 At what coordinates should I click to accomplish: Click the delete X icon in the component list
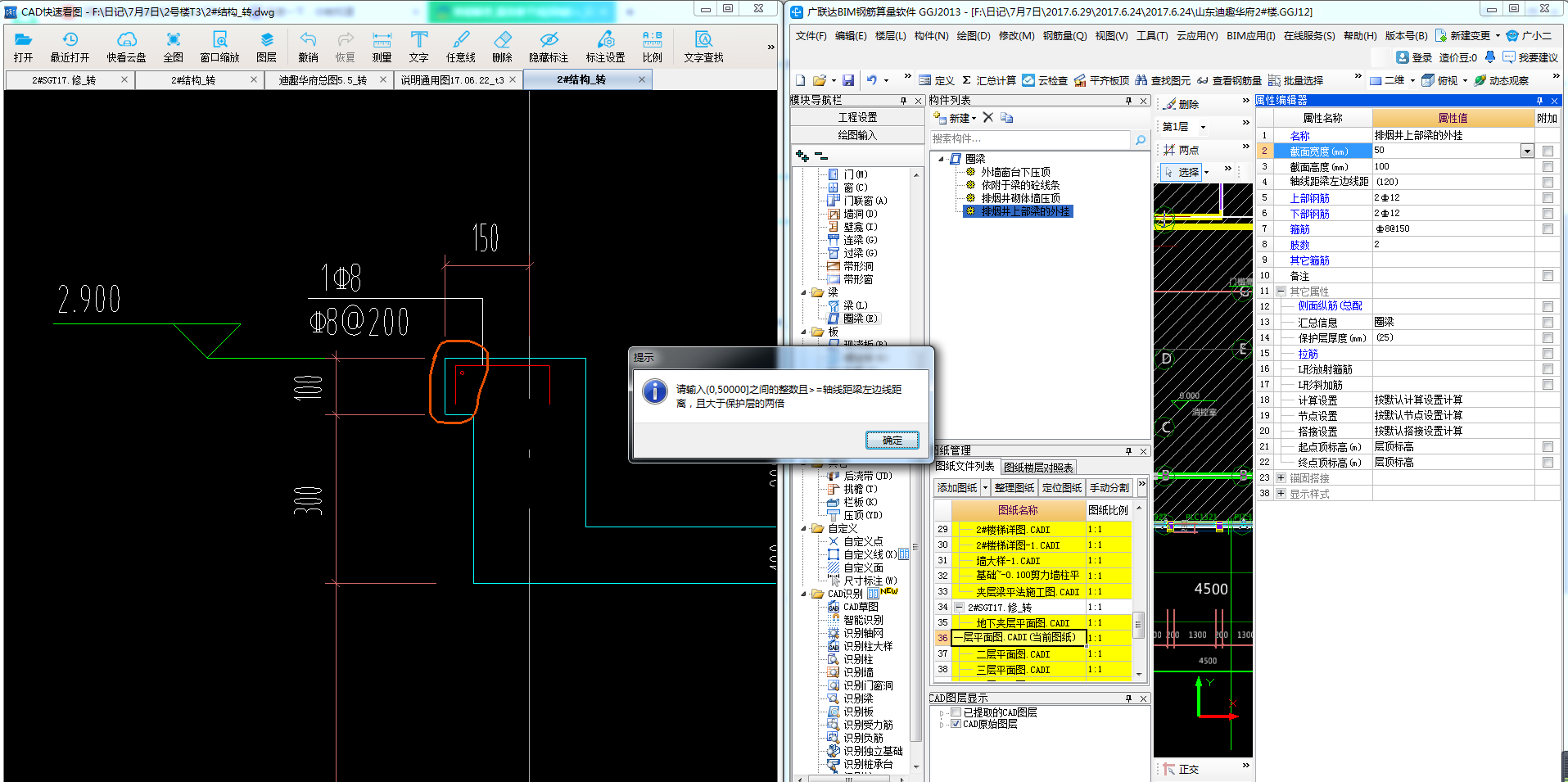(988, 118)
